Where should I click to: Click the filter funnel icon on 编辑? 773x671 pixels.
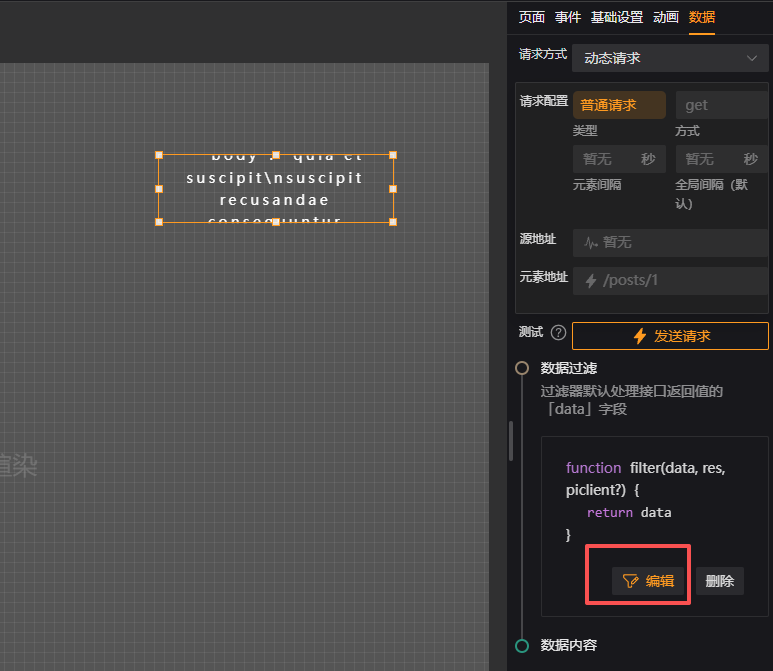click(631, 581)
